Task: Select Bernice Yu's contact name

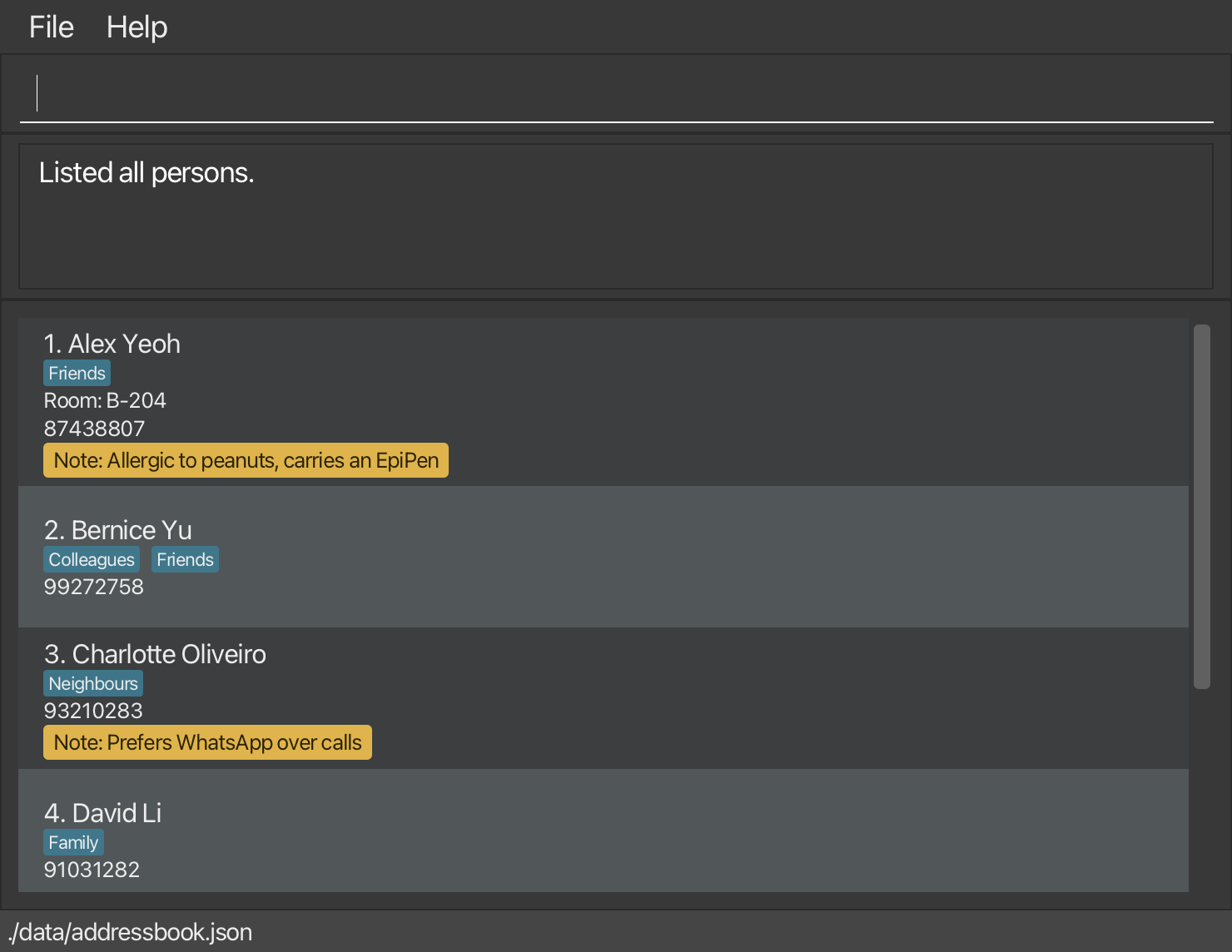Action: [118, 530]
